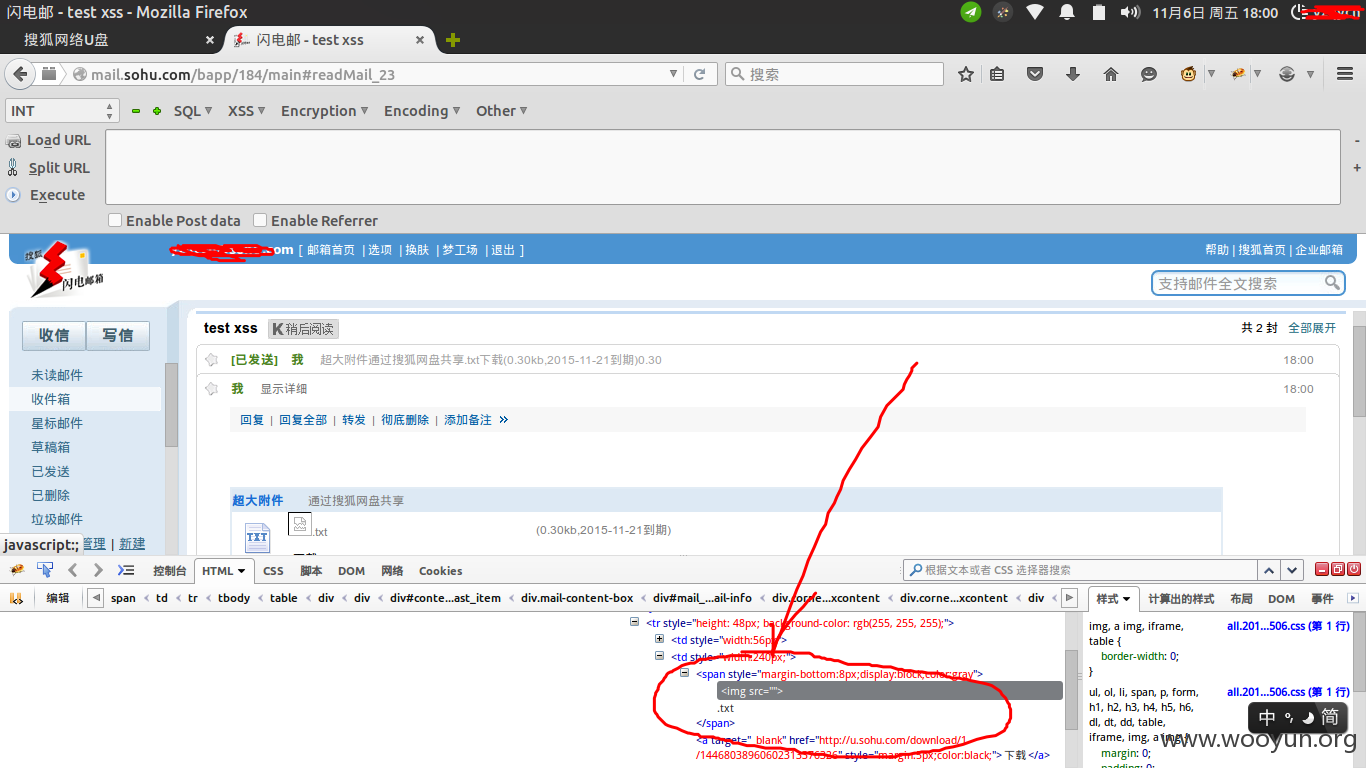Activate the Firebug inspect element pointer
The image size is (1366, 768).
(45, 570)
